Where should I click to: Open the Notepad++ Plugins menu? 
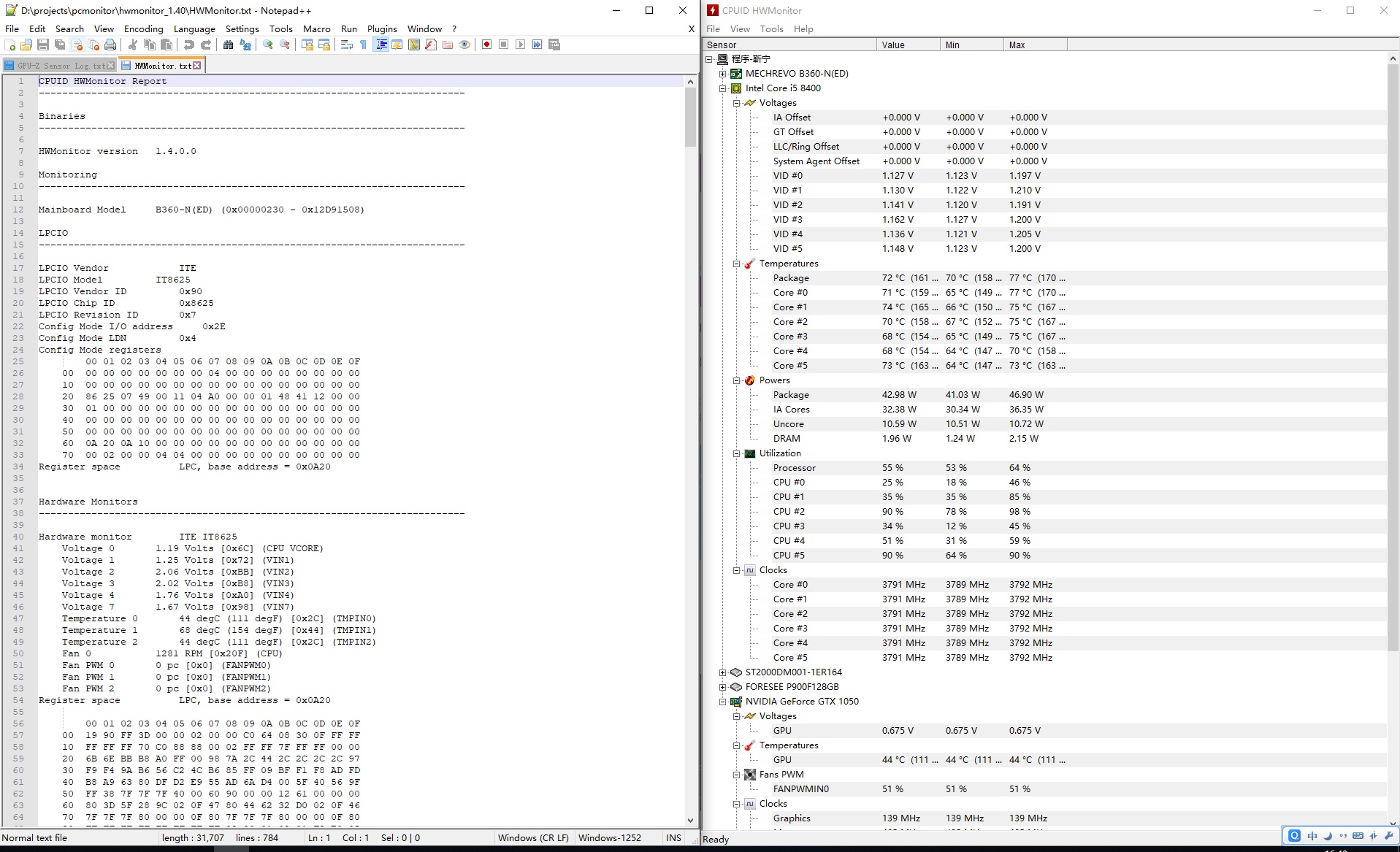point(382,29)
